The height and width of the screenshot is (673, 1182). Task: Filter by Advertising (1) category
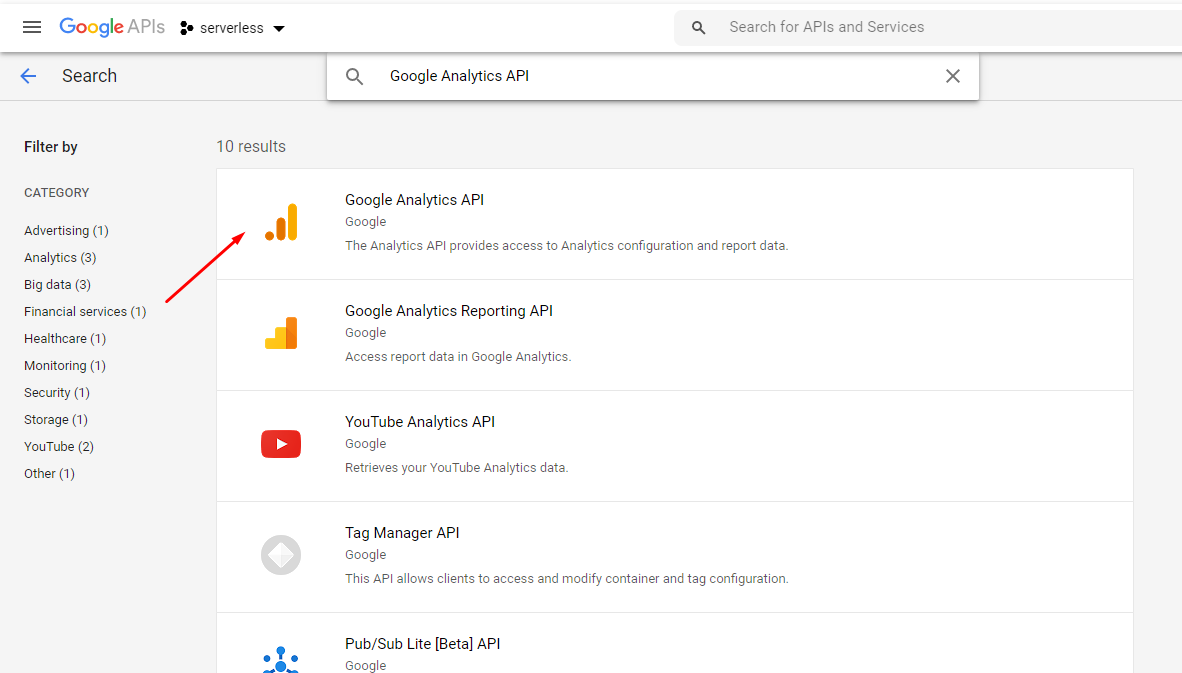pos(66,231)
